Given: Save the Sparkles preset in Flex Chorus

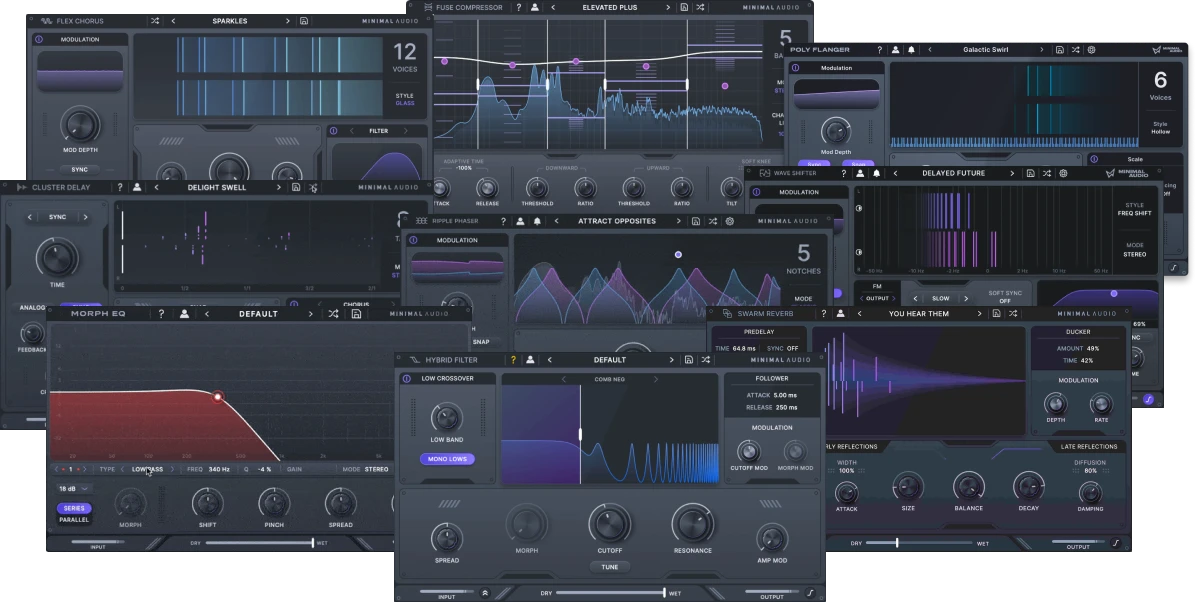Looking at the screenshot, I should pyautogui.click(x=304, y=21).
